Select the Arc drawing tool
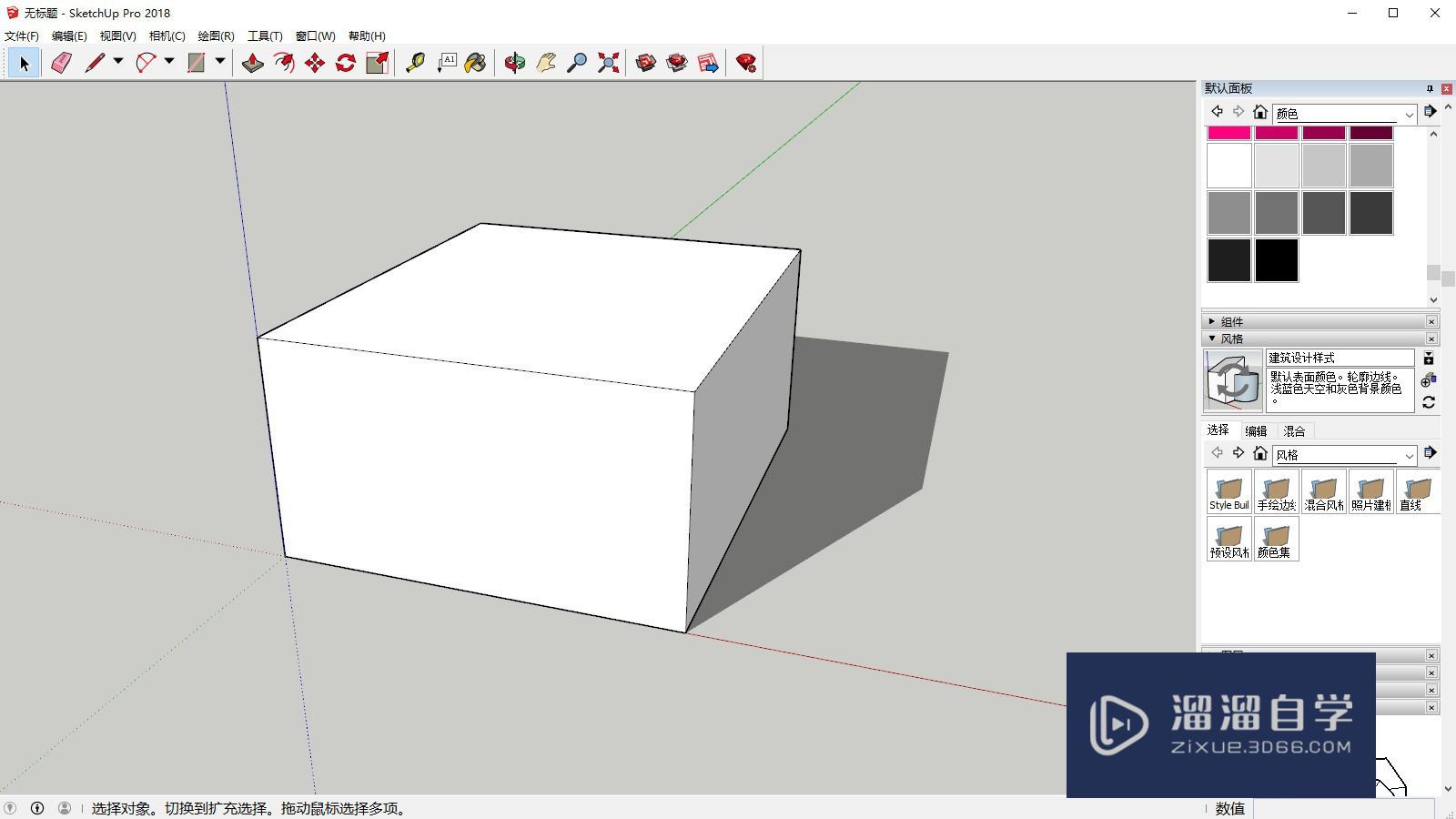The height and width of the screenshot is (819, 1456). (x=146, y=63)
